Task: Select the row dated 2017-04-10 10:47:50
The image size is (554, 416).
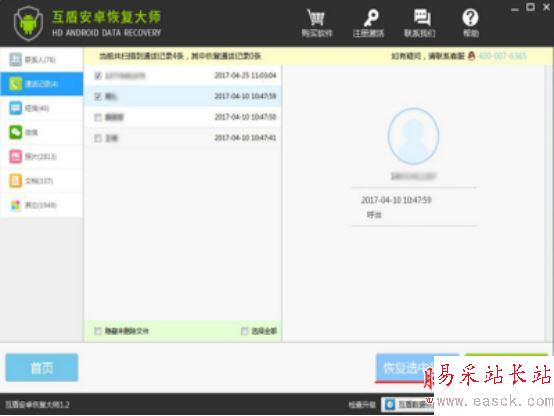Action: [183, 117]
